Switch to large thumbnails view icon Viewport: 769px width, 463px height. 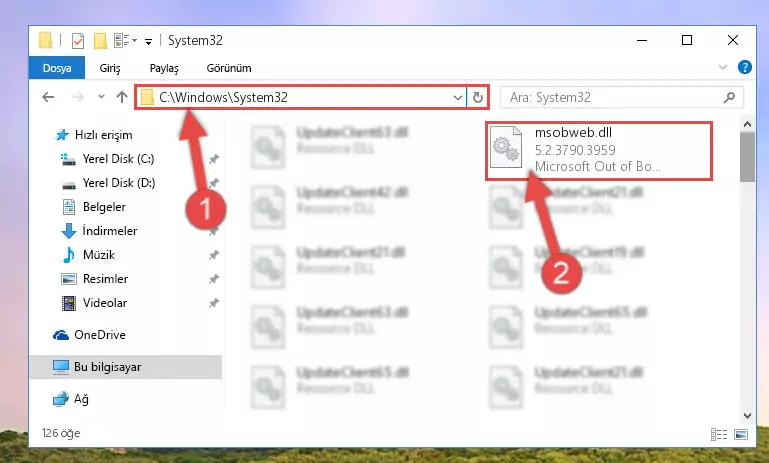click(741, 434)
